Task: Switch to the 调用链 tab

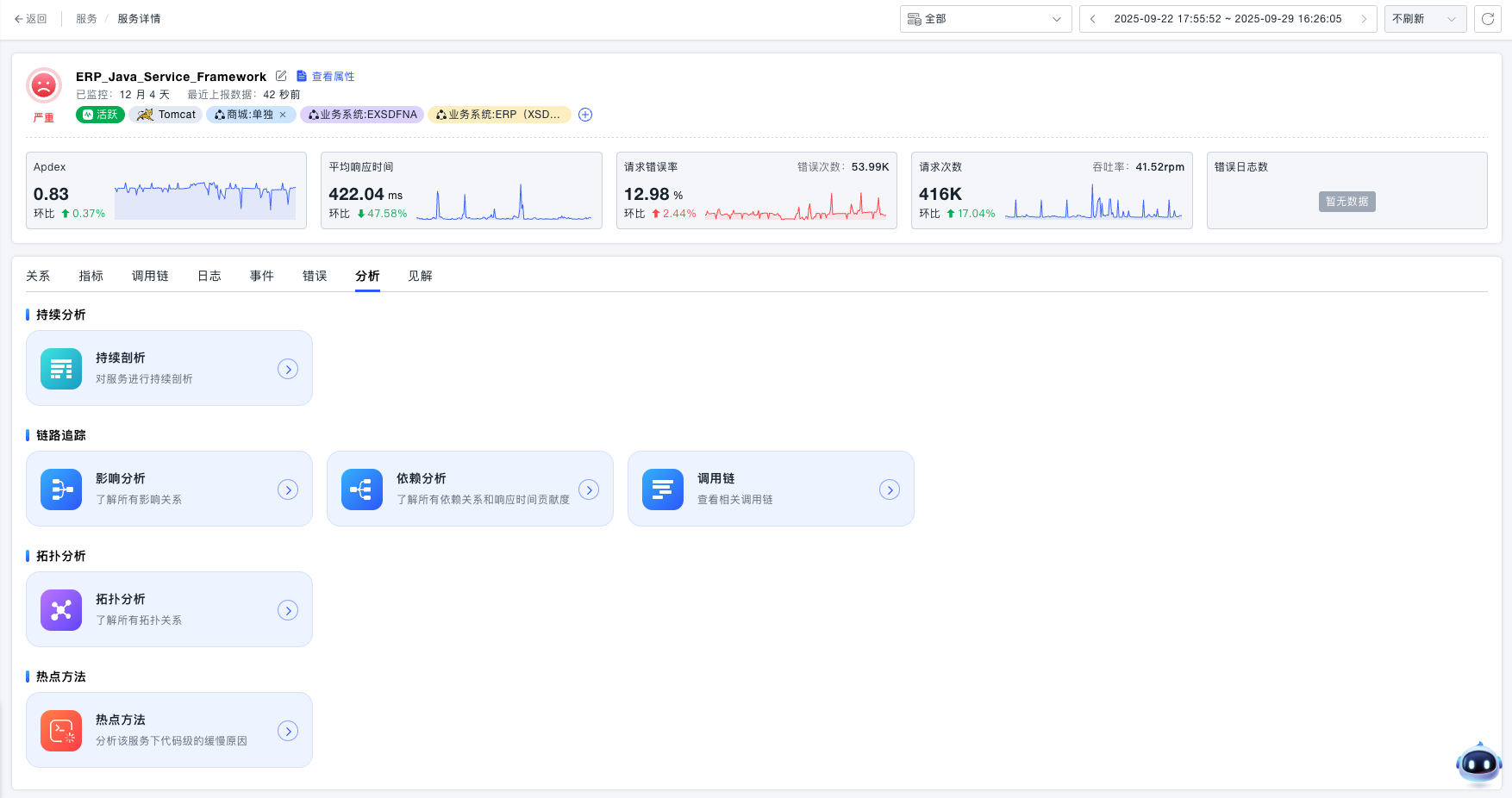Action: [x=150, y=276]
